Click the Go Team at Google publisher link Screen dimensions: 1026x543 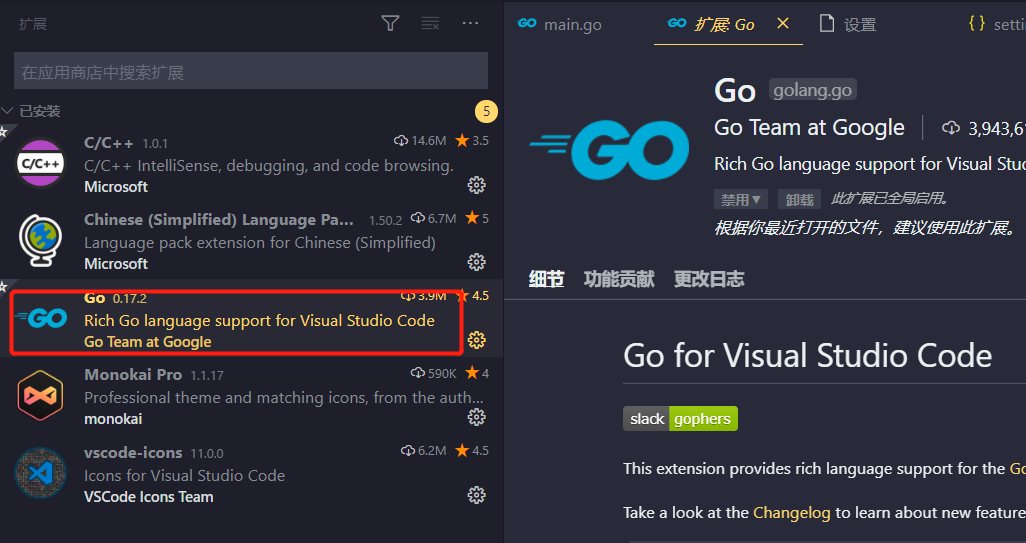[x=809, y=128]
